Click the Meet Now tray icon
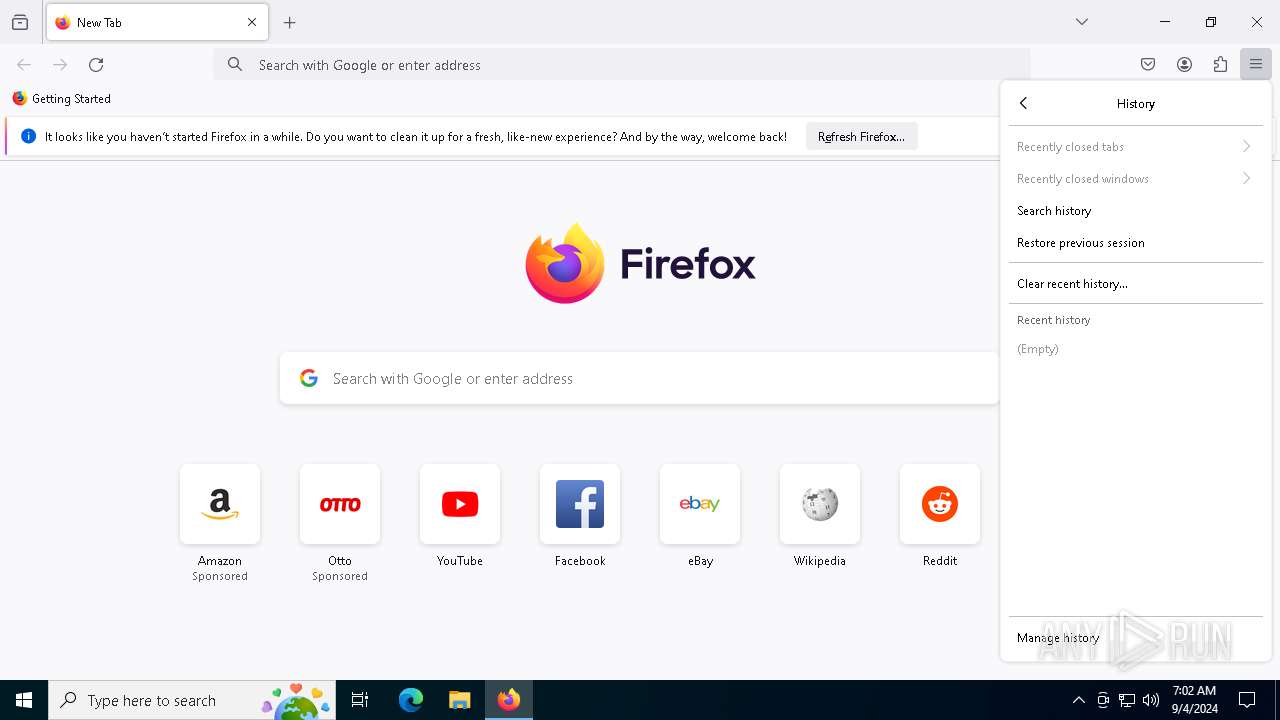The height and width of the screenshot is (720, 1280). [x=1103, y=700]
